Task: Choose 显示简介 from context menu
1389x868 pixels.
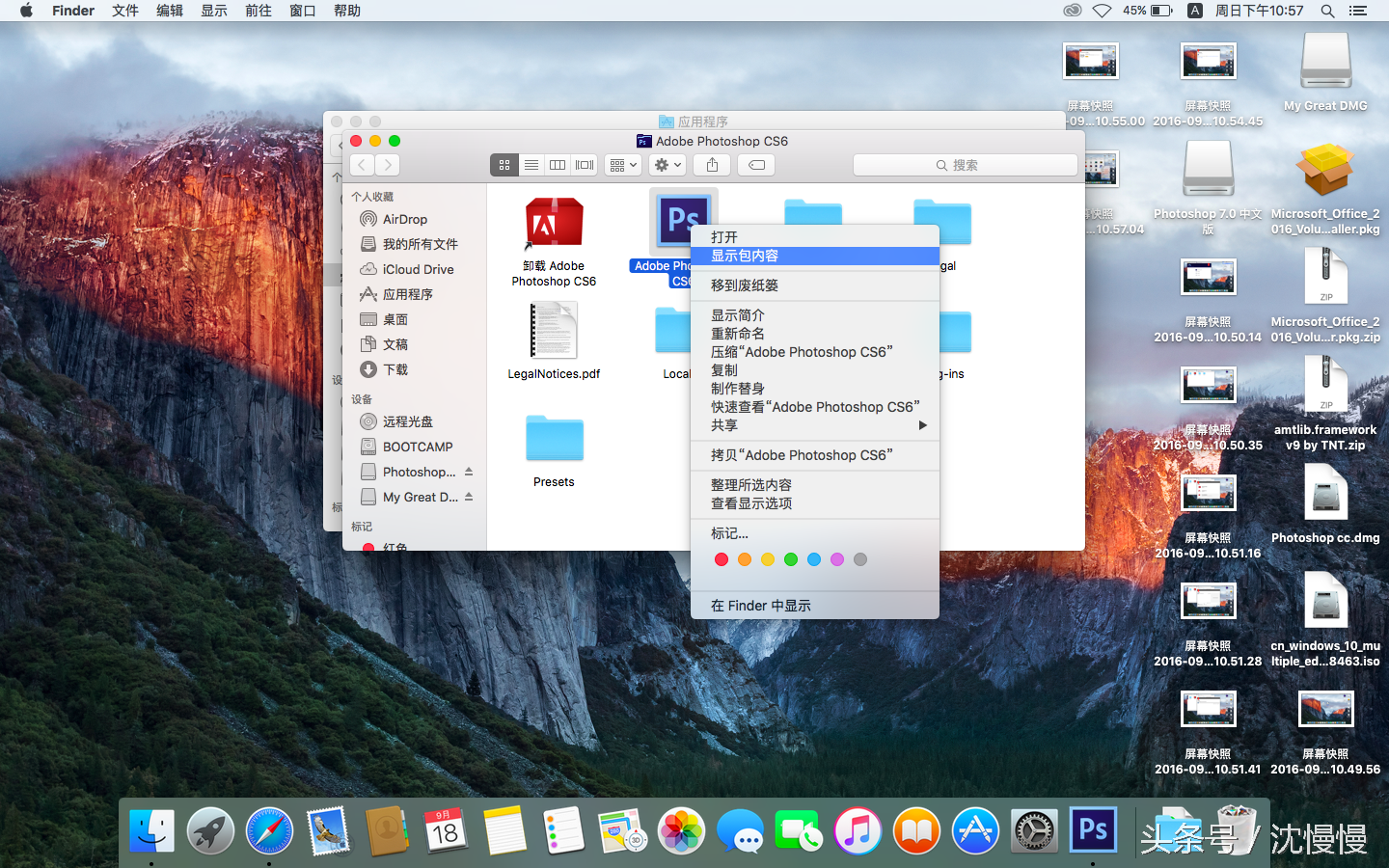Action: pos(815,315)
